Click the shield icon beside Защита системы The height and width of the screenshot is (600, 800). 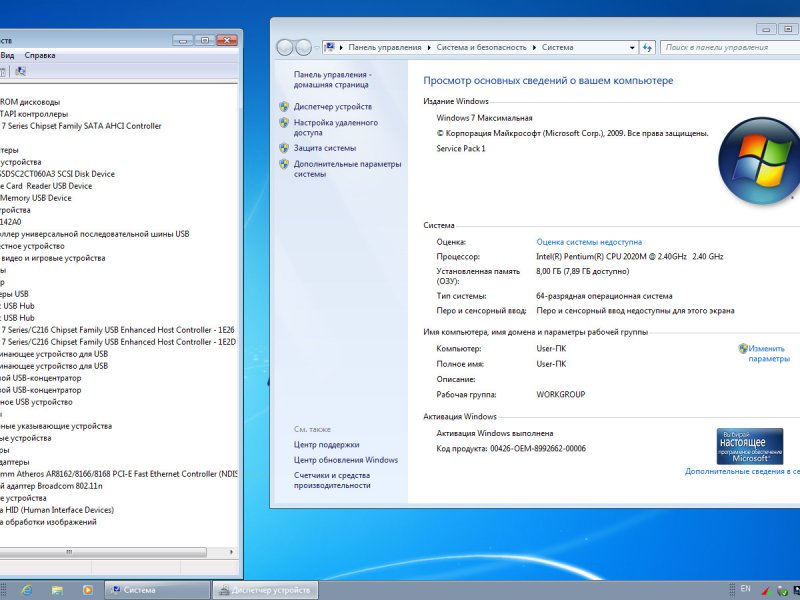[x=284, y=148]
